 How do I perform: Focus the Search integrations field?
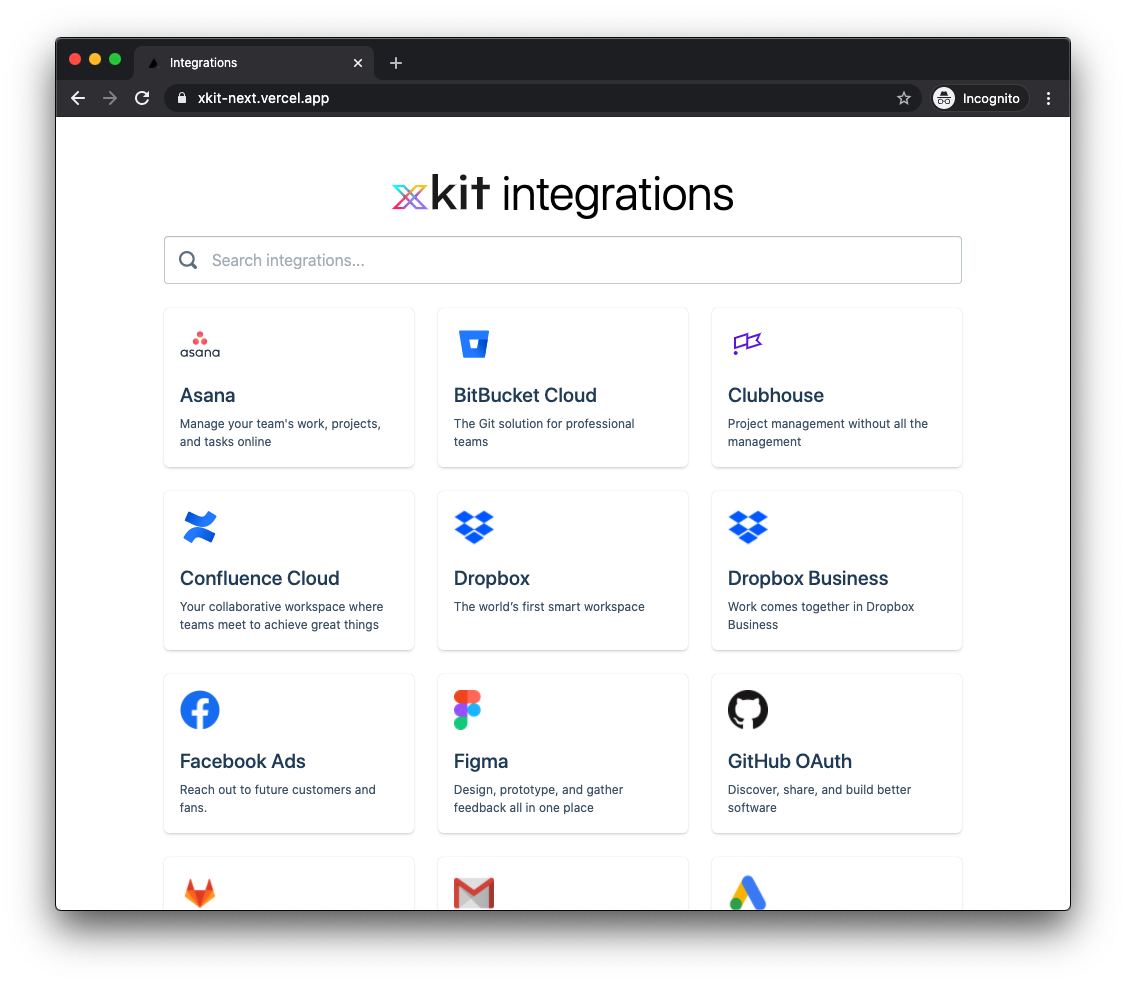click(x=563, y=260)
